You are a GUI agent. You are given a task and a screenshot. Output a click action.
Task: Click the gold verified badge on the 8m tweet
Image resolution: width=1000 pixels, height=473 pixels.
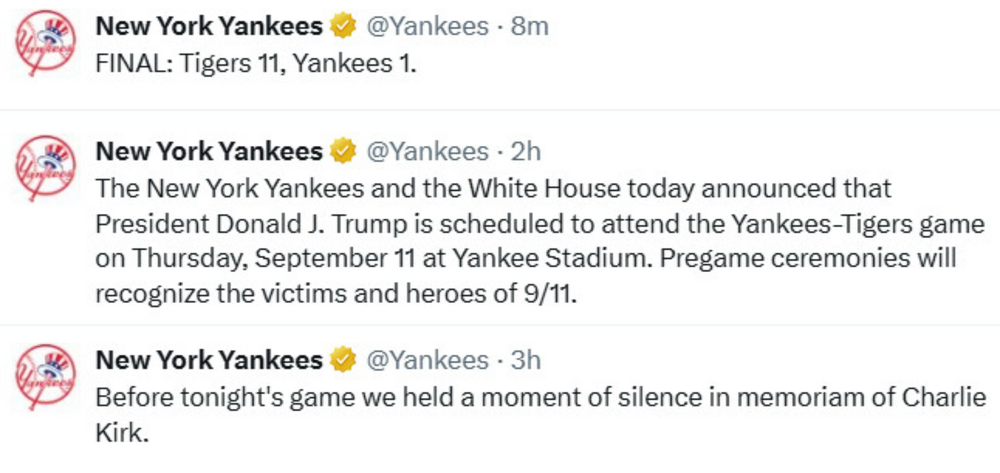tap(344, 27)
